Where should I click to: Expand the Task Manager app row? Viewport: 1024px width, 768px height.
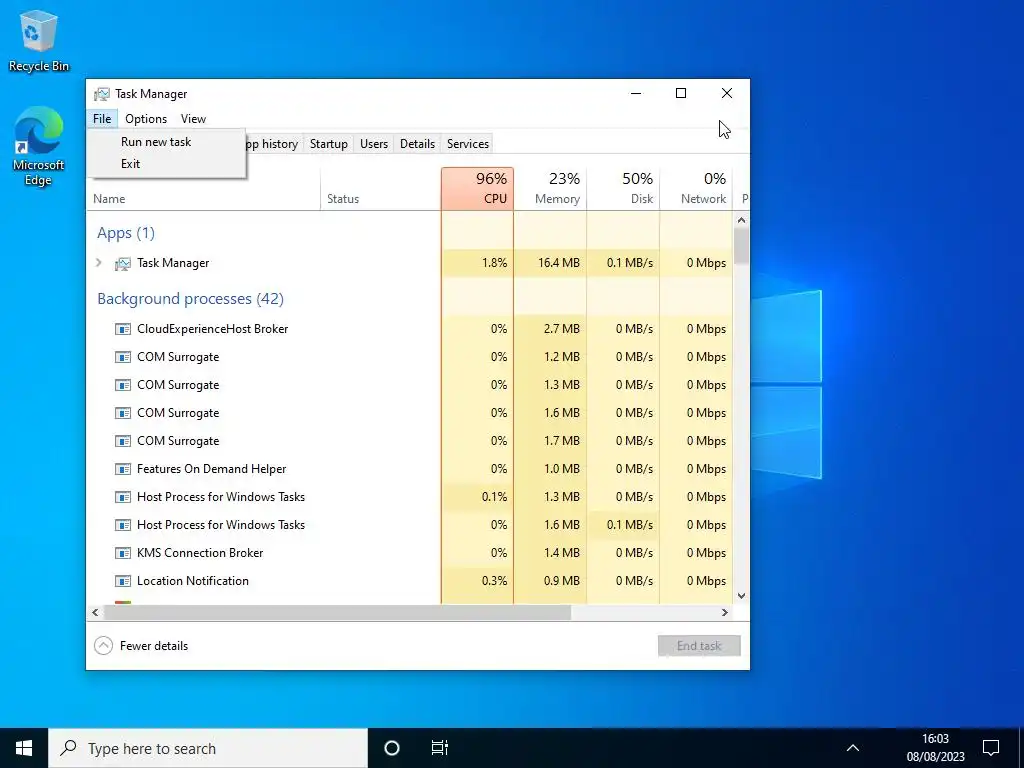point(99,263)
